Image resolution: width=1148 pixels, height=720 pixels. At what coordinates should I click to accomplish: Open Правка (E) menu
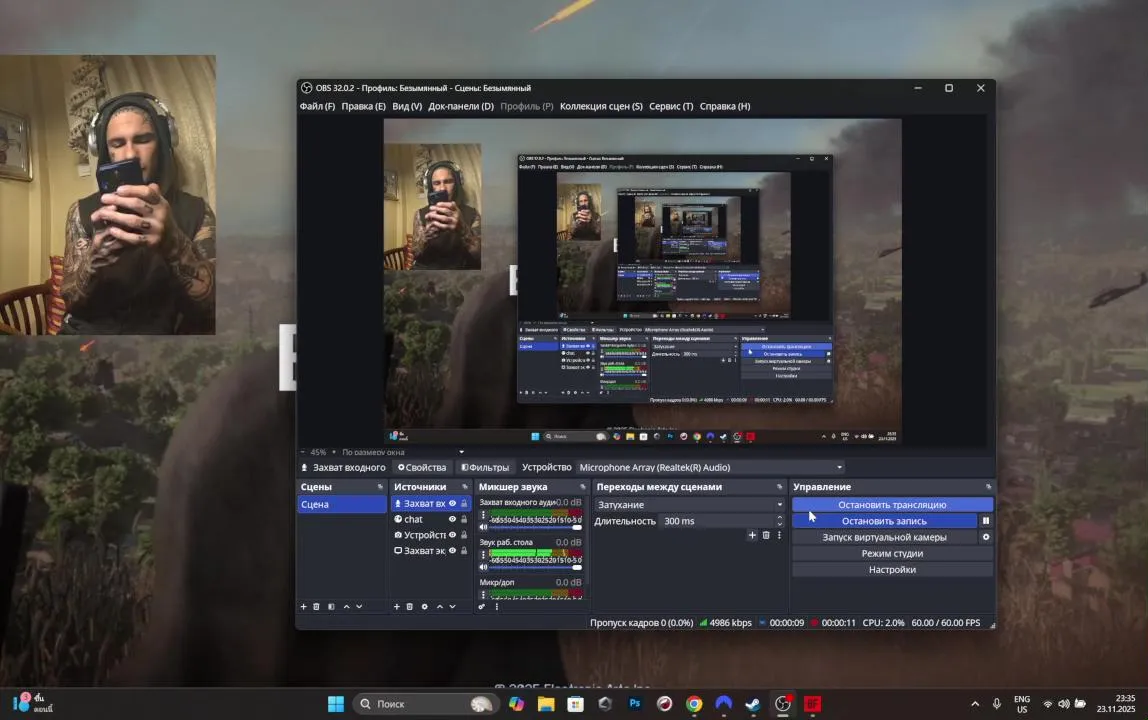pyautogui.click(x=363, y=106)
